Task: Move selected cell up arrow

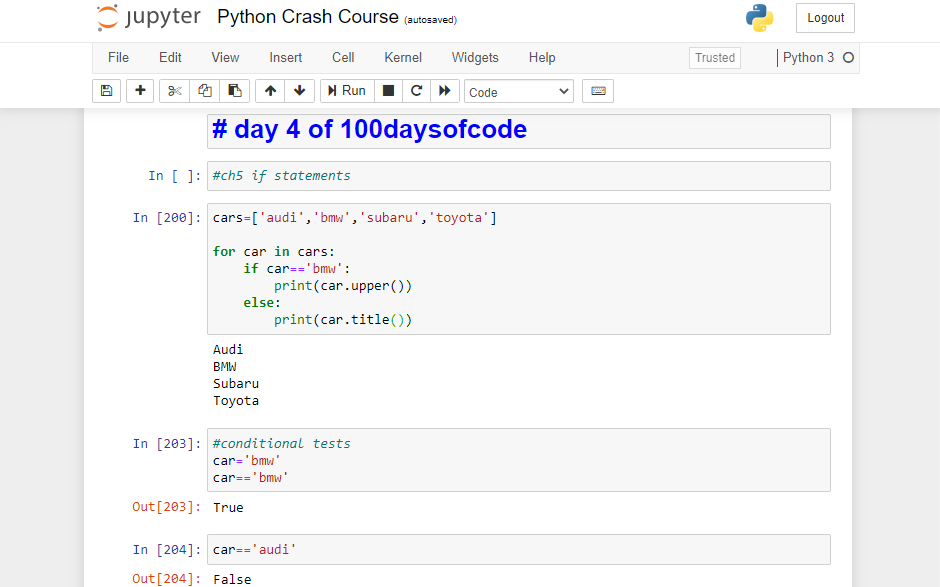Action: (270, 91)
